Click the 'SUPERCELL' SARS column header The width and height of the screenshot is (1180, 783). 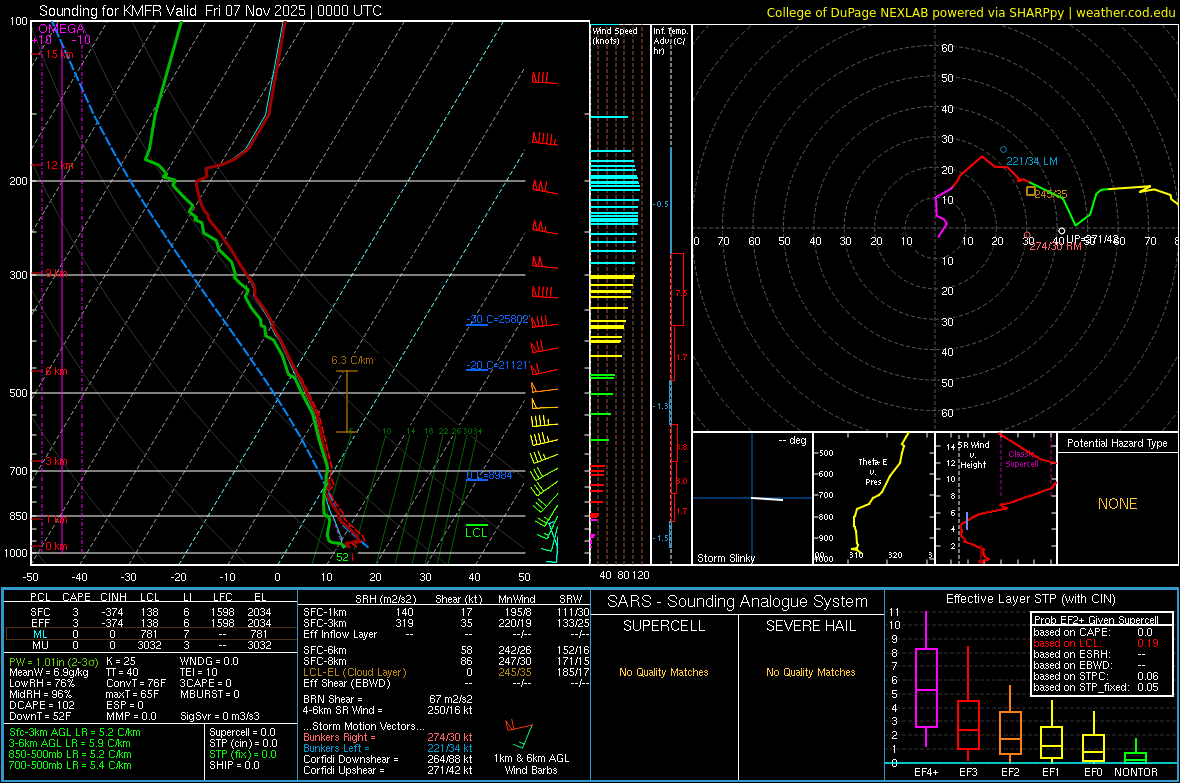[x=664, y=626]
